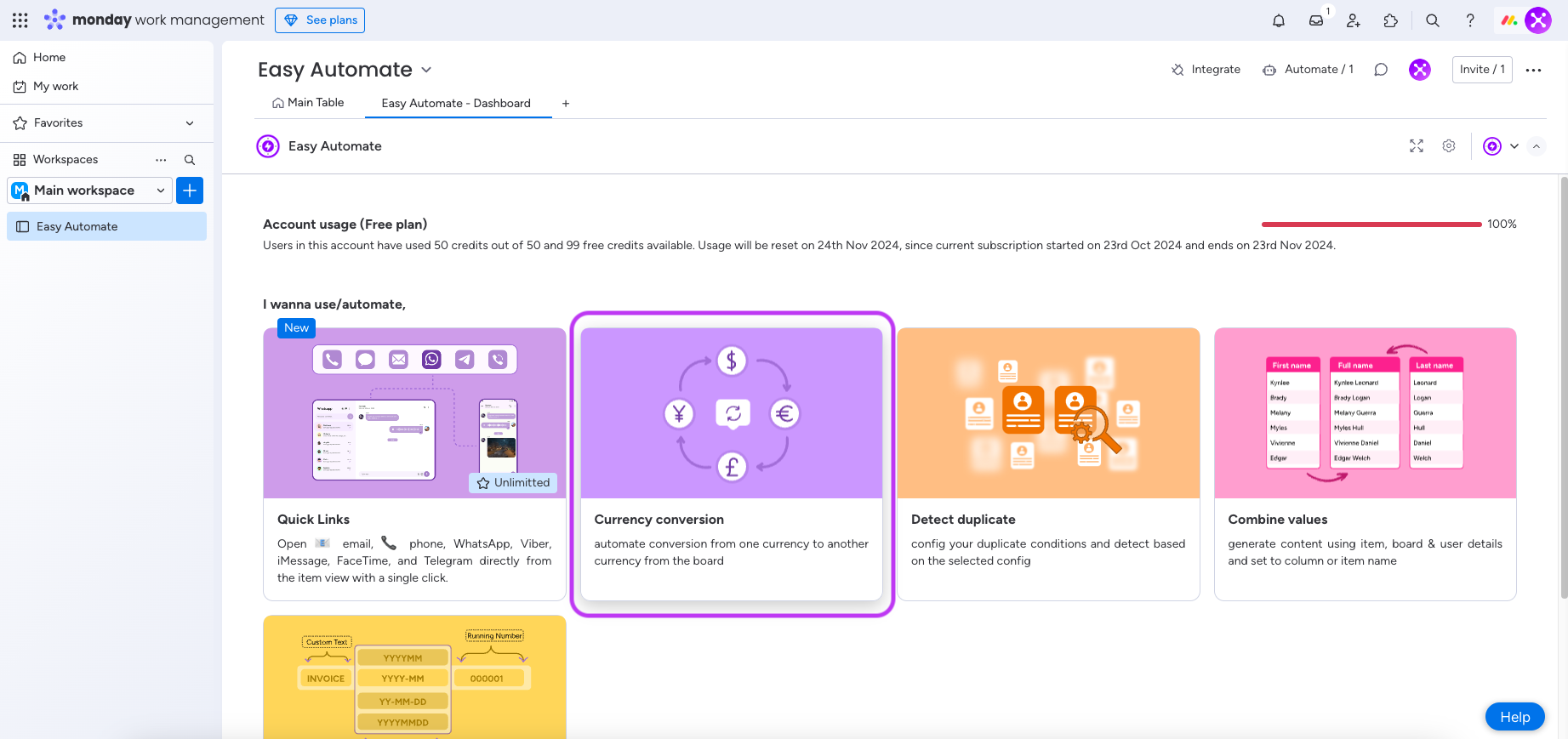Viewport: 1568px width, 739px height.
Task: Add a new board view tab
Action: pyautogui.click(x=566, y=104)
